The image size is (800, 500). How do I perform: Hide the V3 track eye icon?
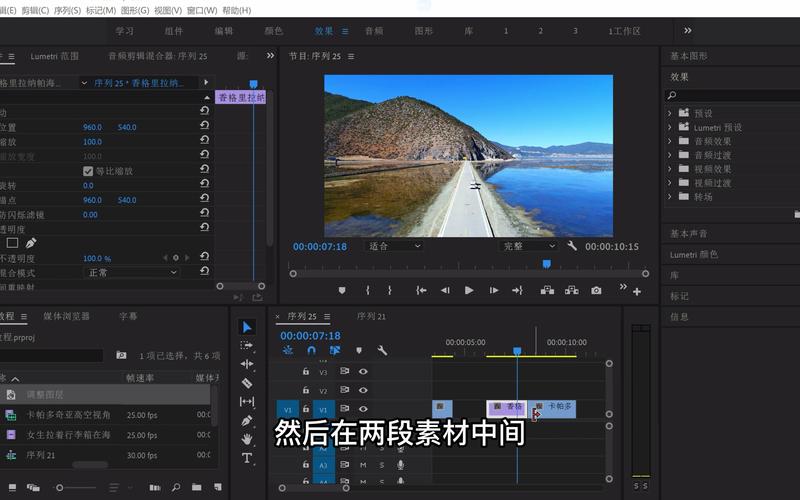point(363,371)
